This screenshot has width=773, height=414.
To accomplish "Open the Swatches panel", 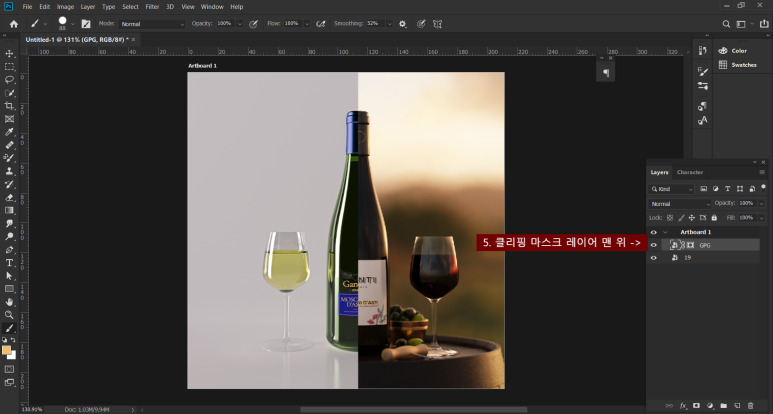I will (x=738, y=65).
